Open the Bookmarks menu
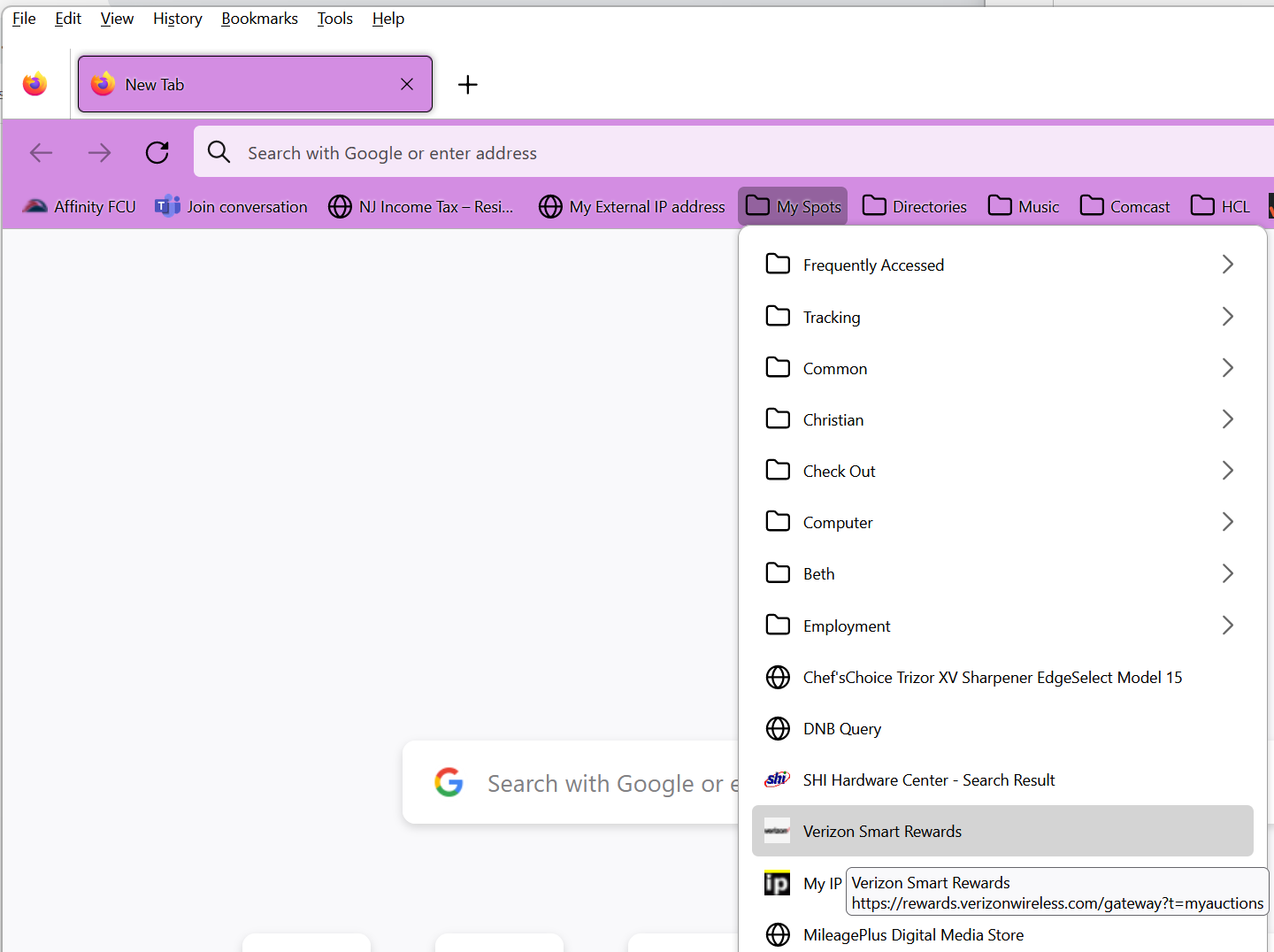 tap(258, 18)
